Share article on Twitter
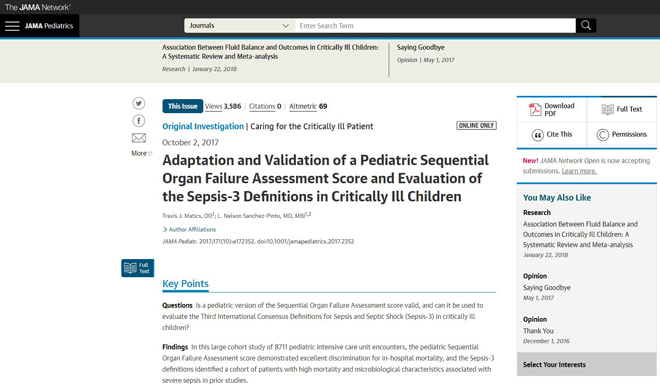The image size is (660, 385). 138,103
